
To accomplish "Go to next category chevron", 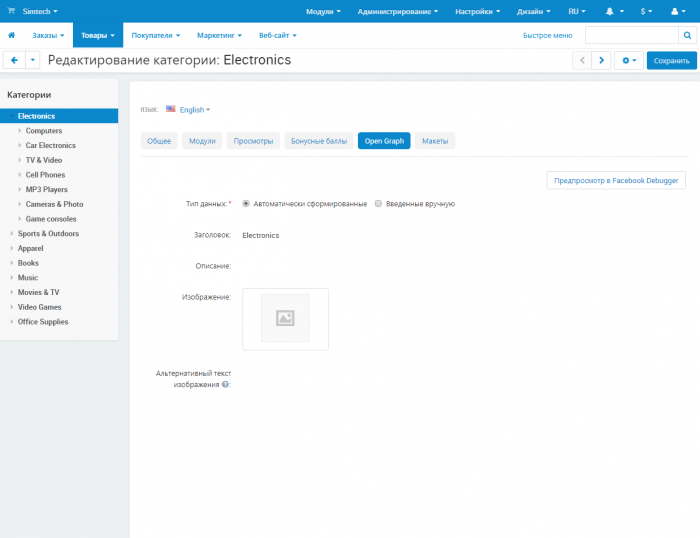I will tap(601, 60).
